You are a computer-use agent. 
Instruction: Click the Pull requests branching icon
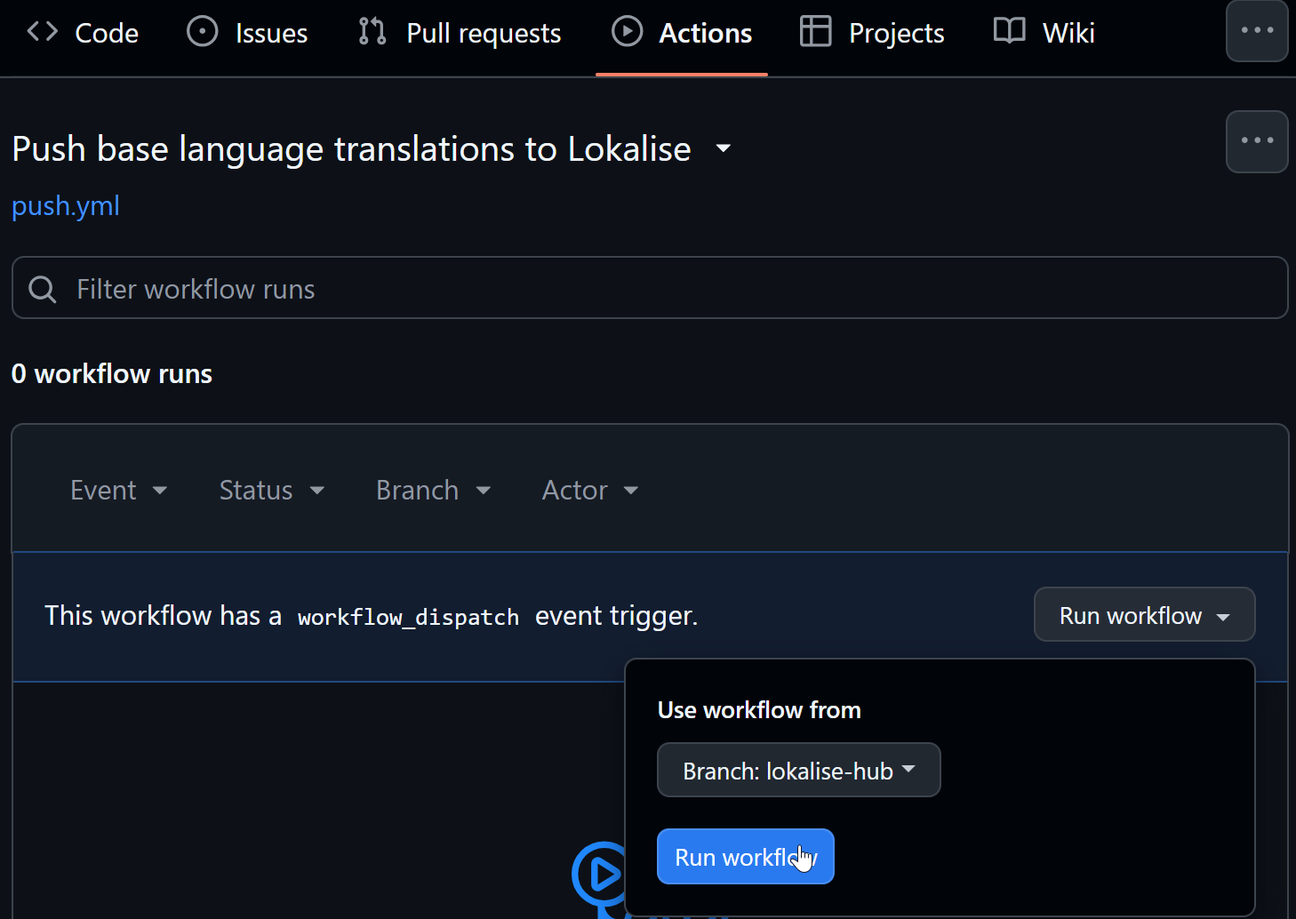pos(371,31)
